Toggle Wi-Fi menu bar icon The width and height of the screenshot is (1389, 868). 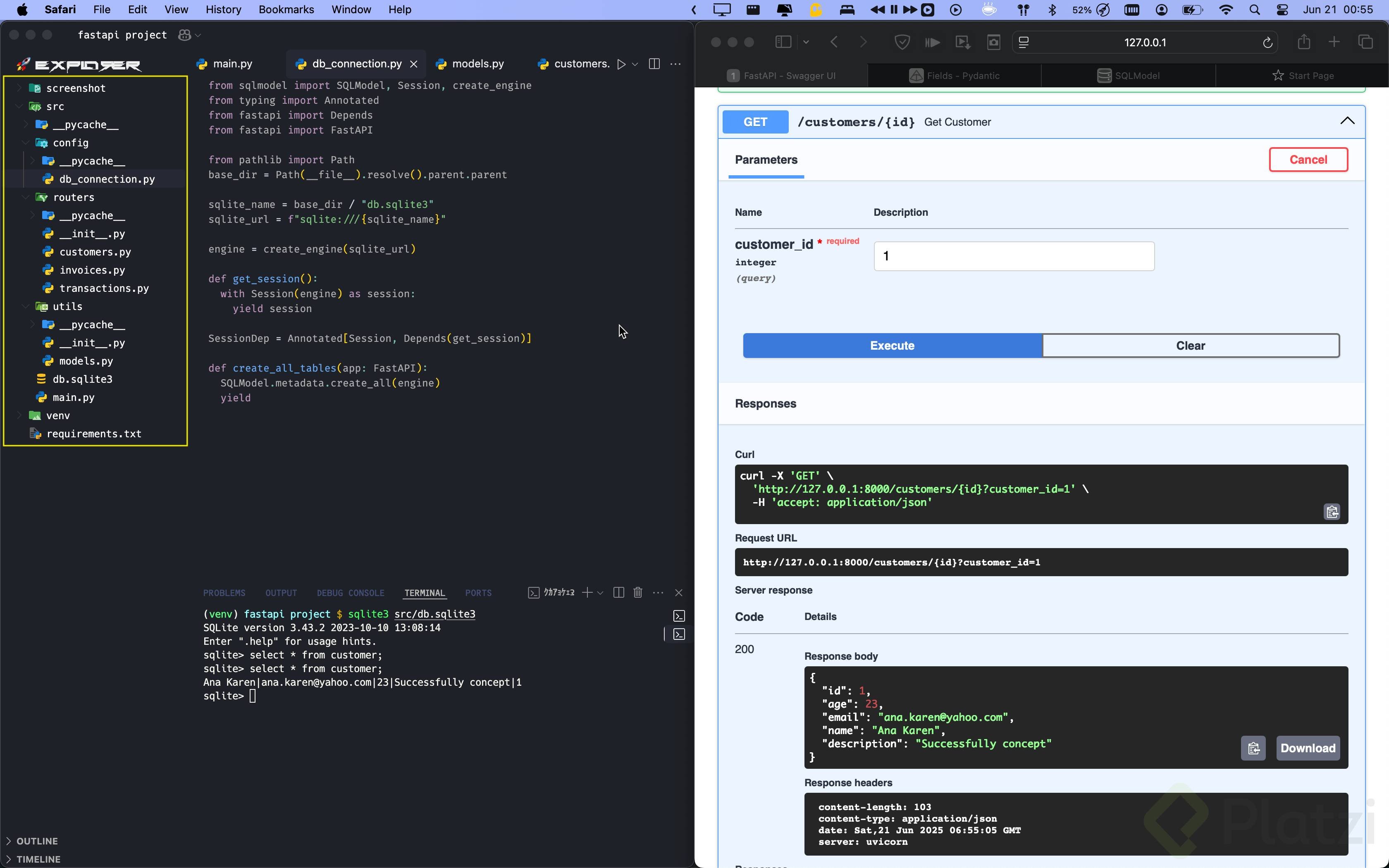(x=1225, y=10)
